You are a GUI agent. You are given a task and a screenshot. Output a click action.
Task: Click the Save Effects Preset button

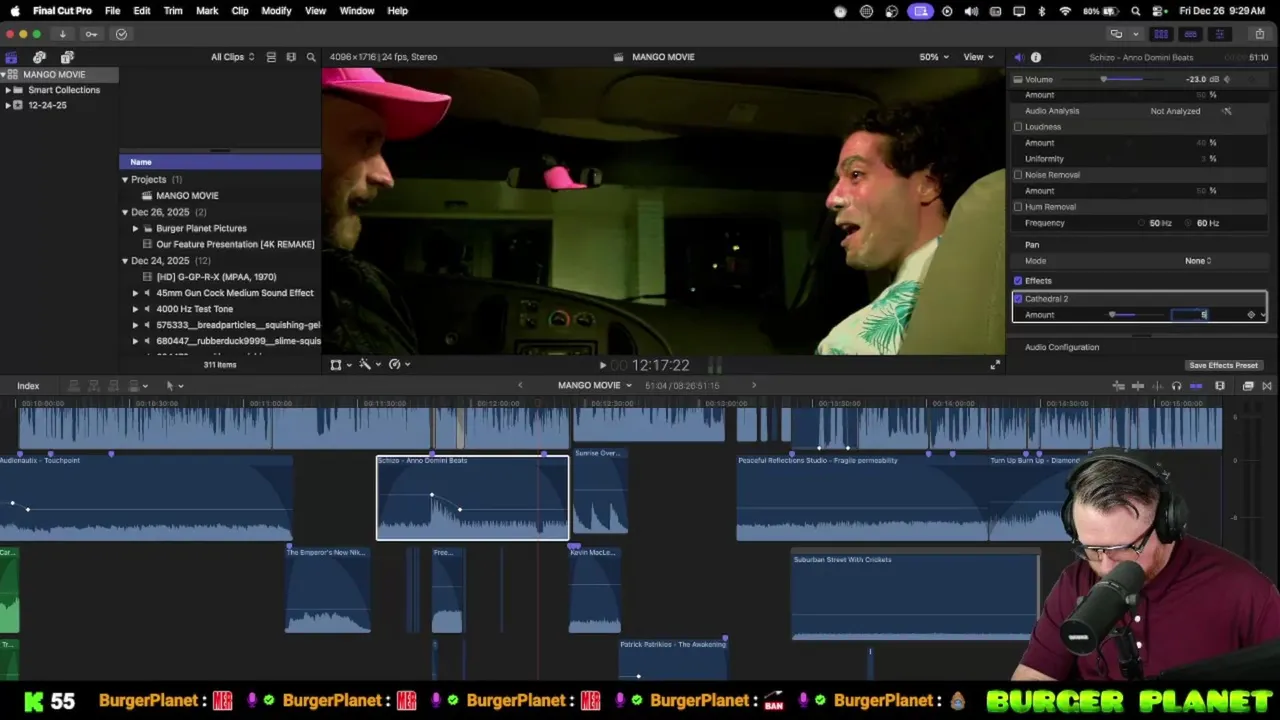coord(1223,365)
